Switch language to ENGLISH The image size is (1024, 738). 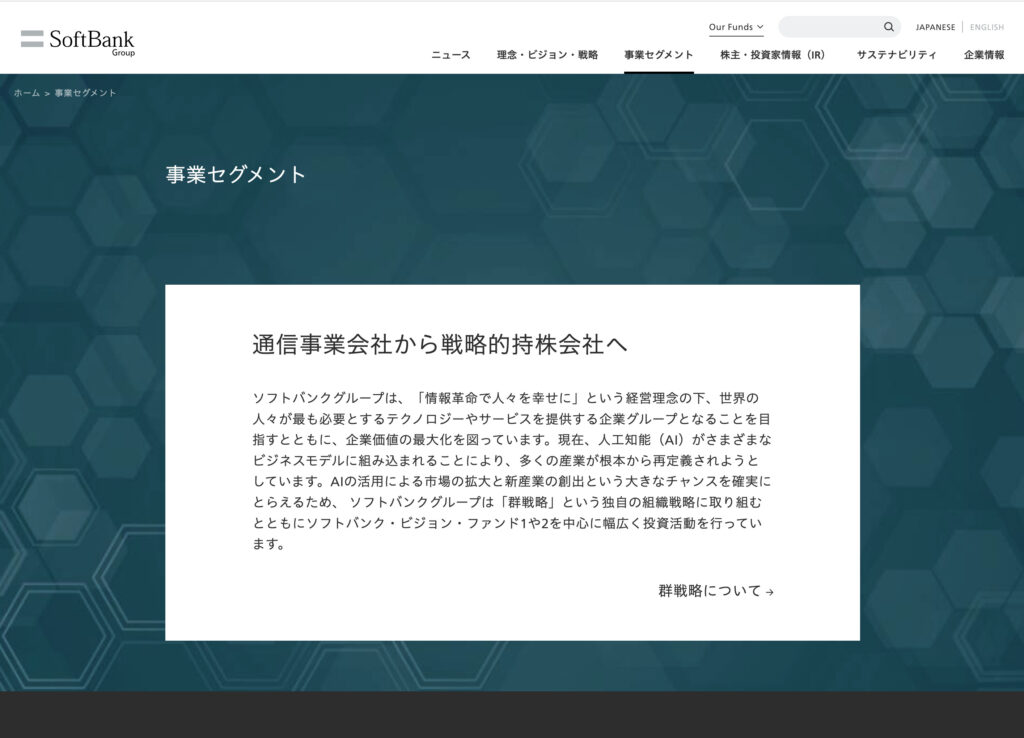(x=987, y=27)
